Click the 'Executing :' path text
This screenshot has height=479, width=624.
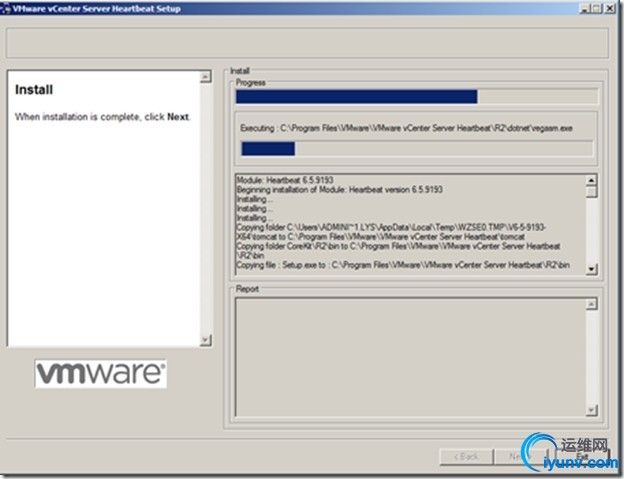tap(406, 128)
